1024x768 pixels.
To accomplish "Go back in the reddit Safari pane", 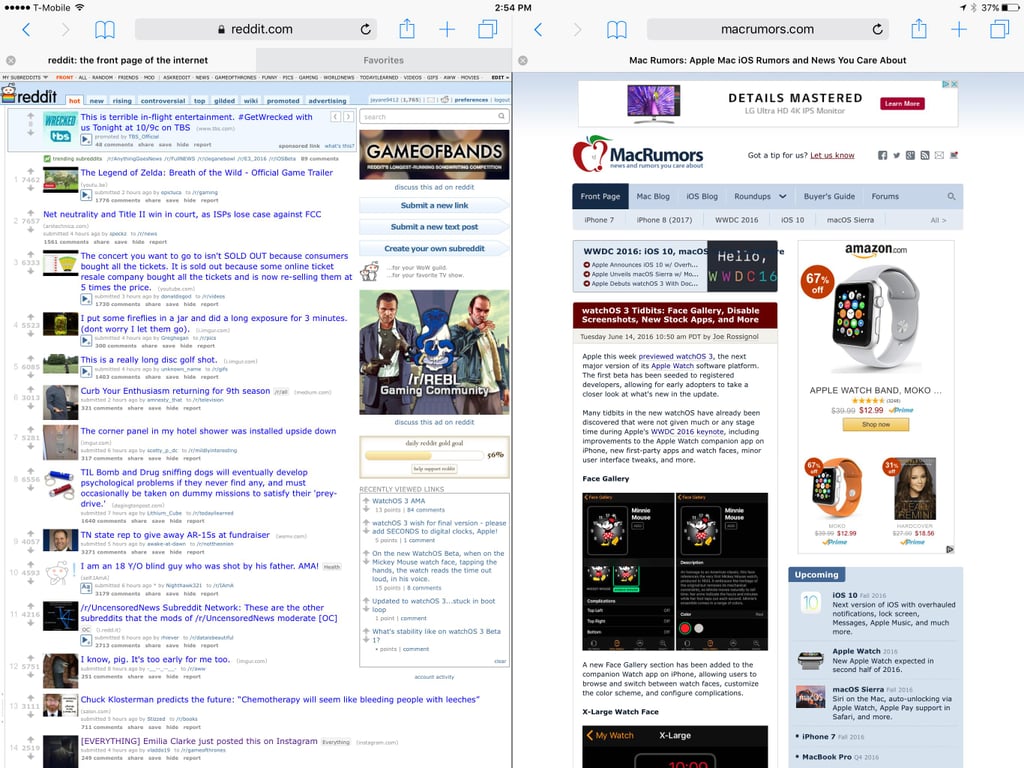I will pyautogui.click(x=26, y=29).
